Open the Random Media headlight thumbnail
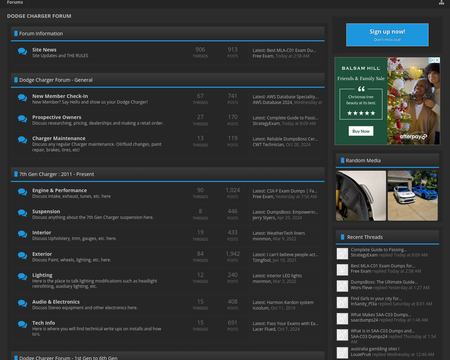 [361, 196]
